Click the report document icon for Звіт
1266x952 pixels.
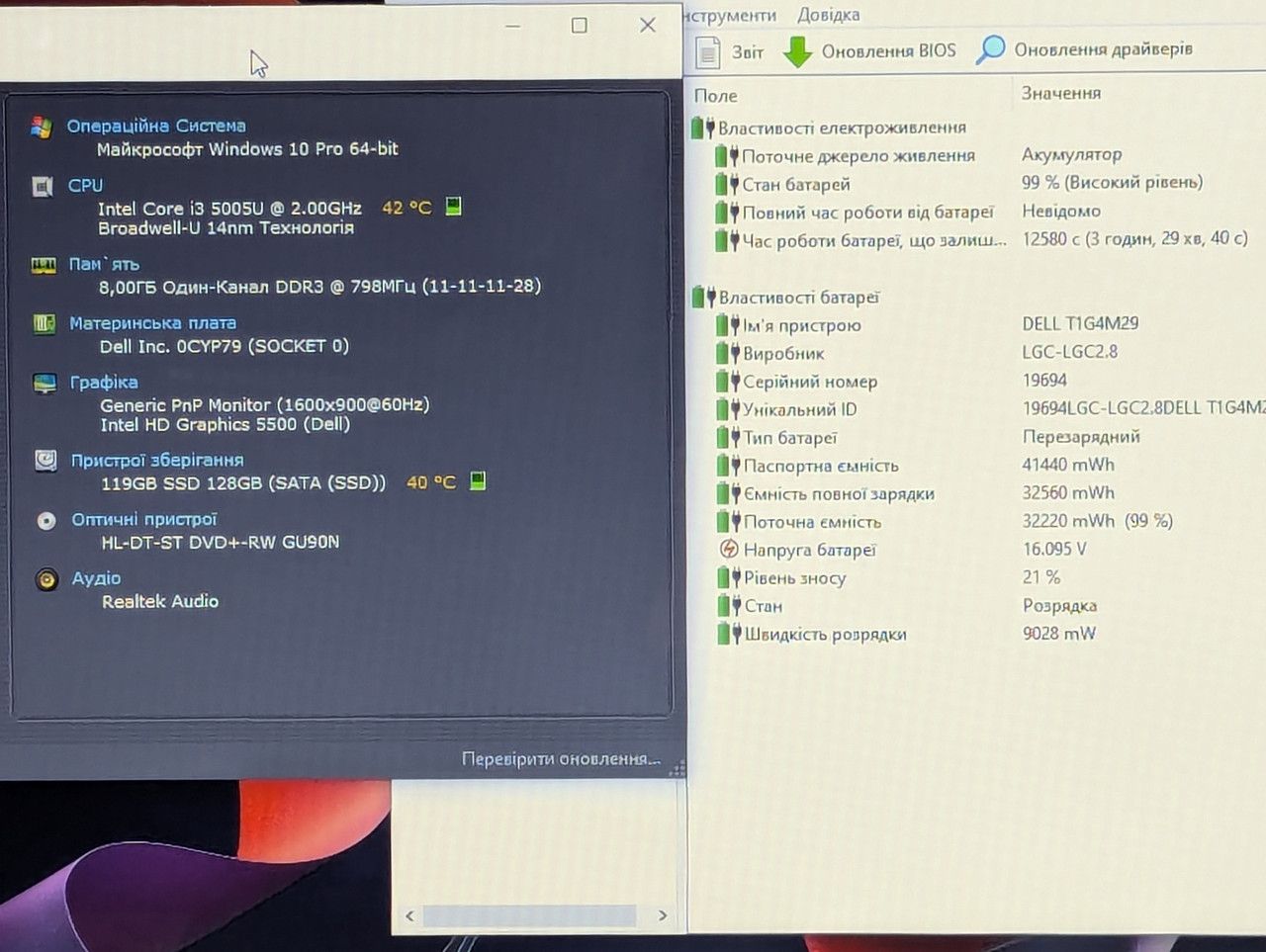(x=707, y=51)
